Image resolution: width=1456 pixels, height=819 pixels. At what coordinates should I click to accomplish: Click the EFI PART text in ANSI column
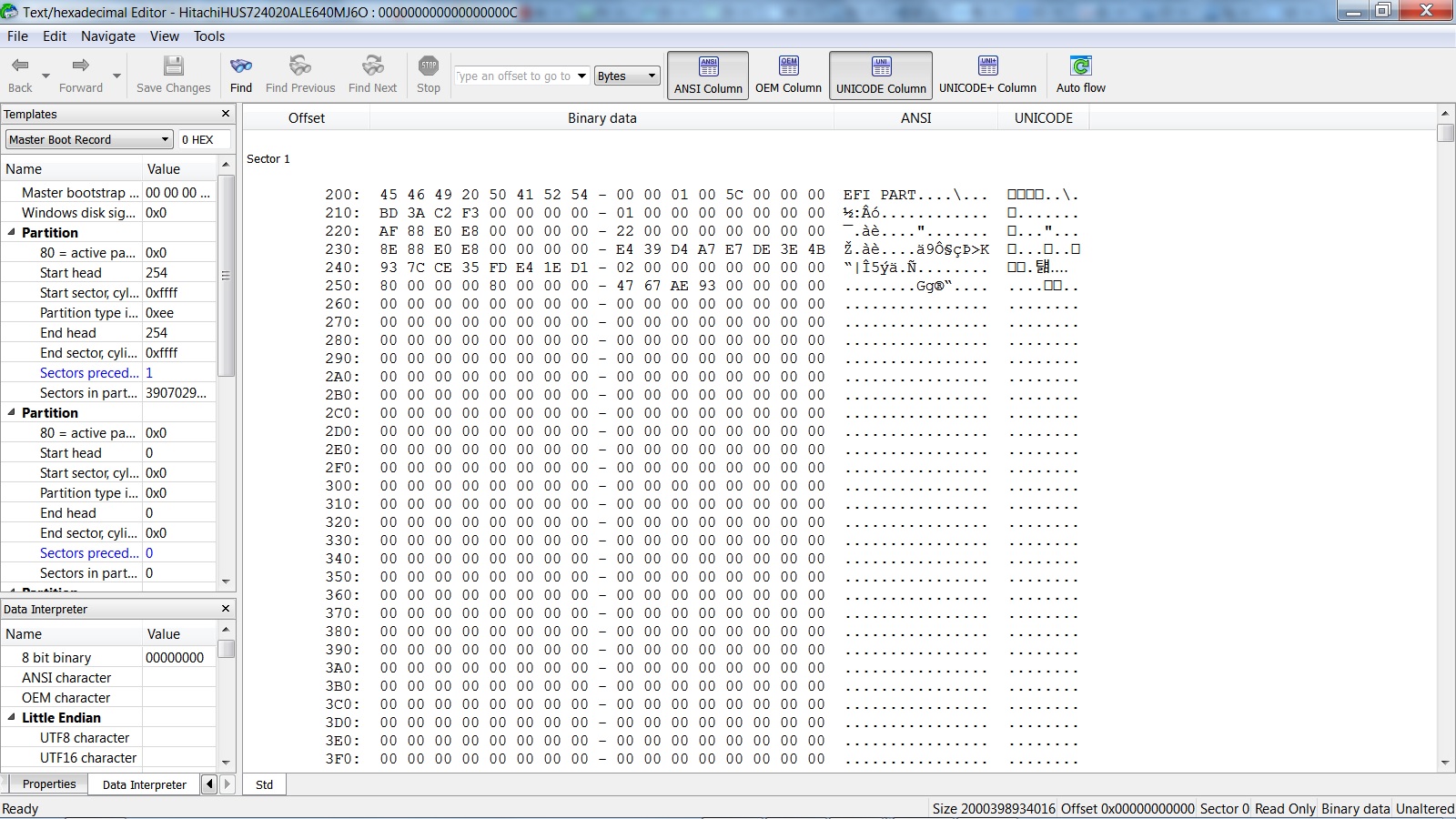[879, 195]
